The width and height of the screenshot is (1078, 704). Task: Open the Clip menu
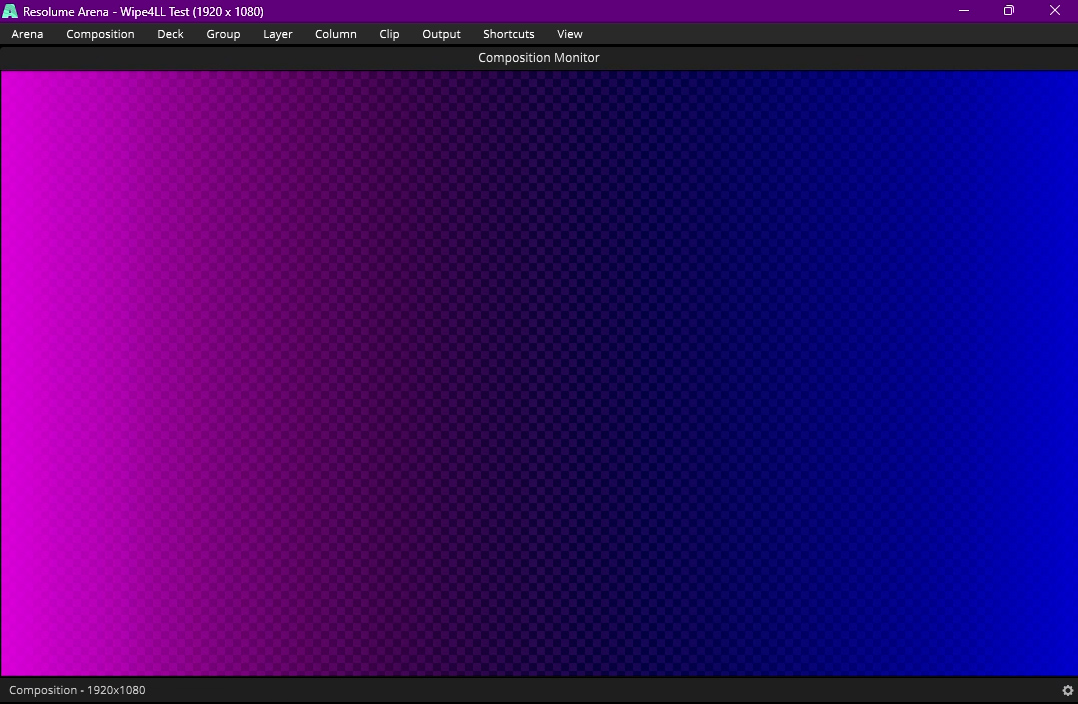pyautogui.click(x=389, y=34)
